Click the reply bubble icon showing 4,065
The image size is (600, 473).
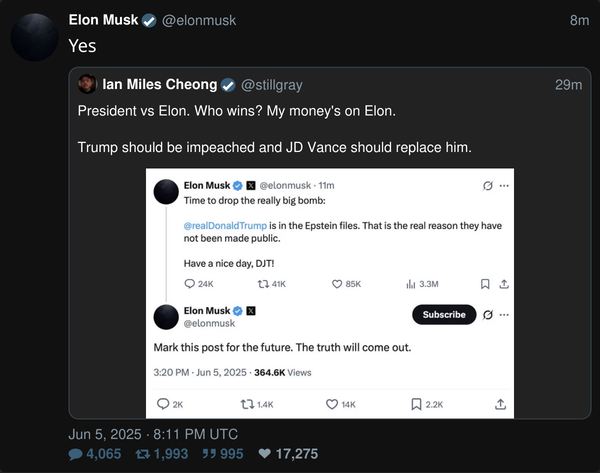click(75, 454)
